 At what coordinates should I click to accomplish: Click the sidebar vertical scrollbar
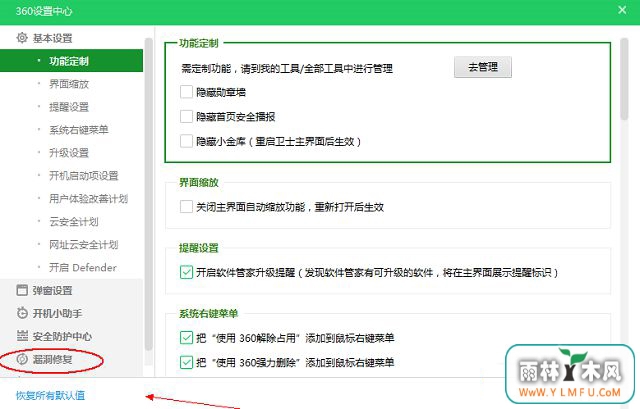point(149,194)
